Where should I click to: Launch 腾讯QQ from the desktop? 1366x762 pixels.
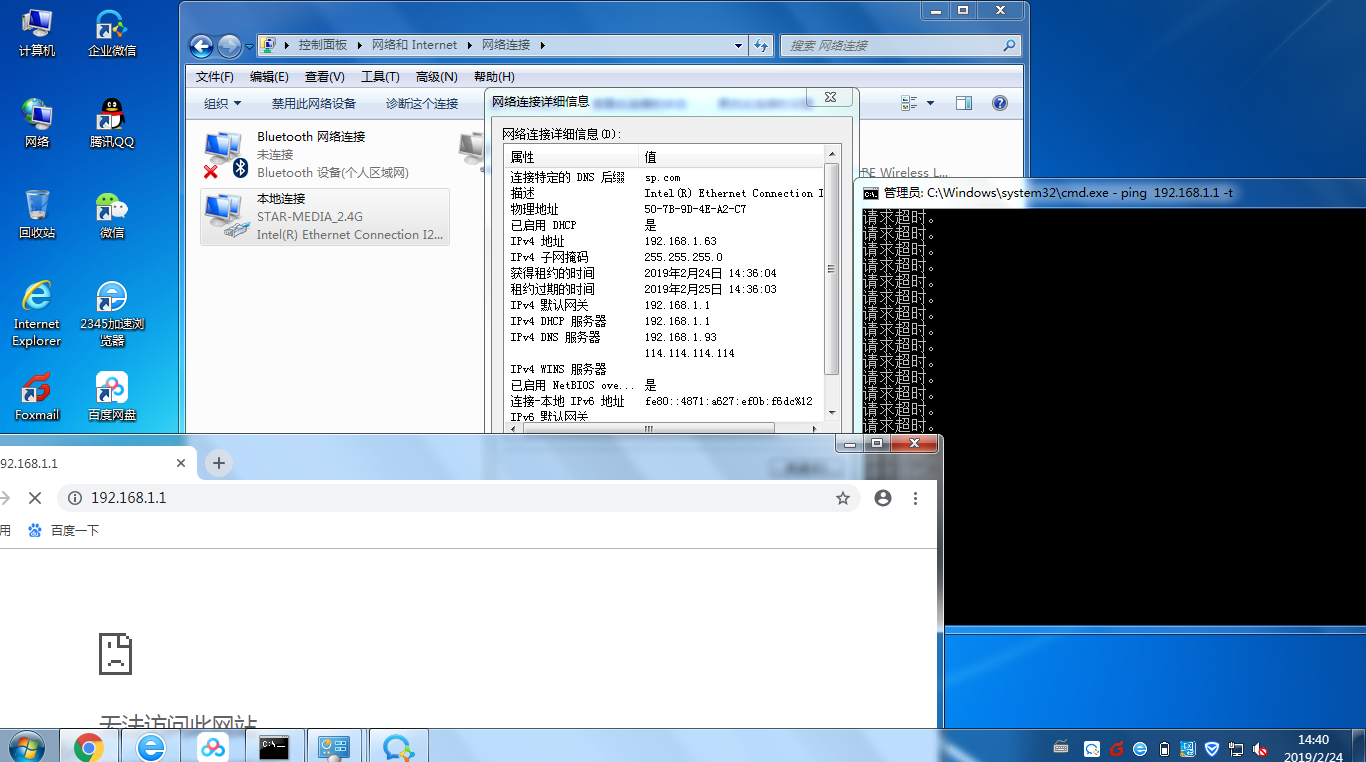[112, 124]
